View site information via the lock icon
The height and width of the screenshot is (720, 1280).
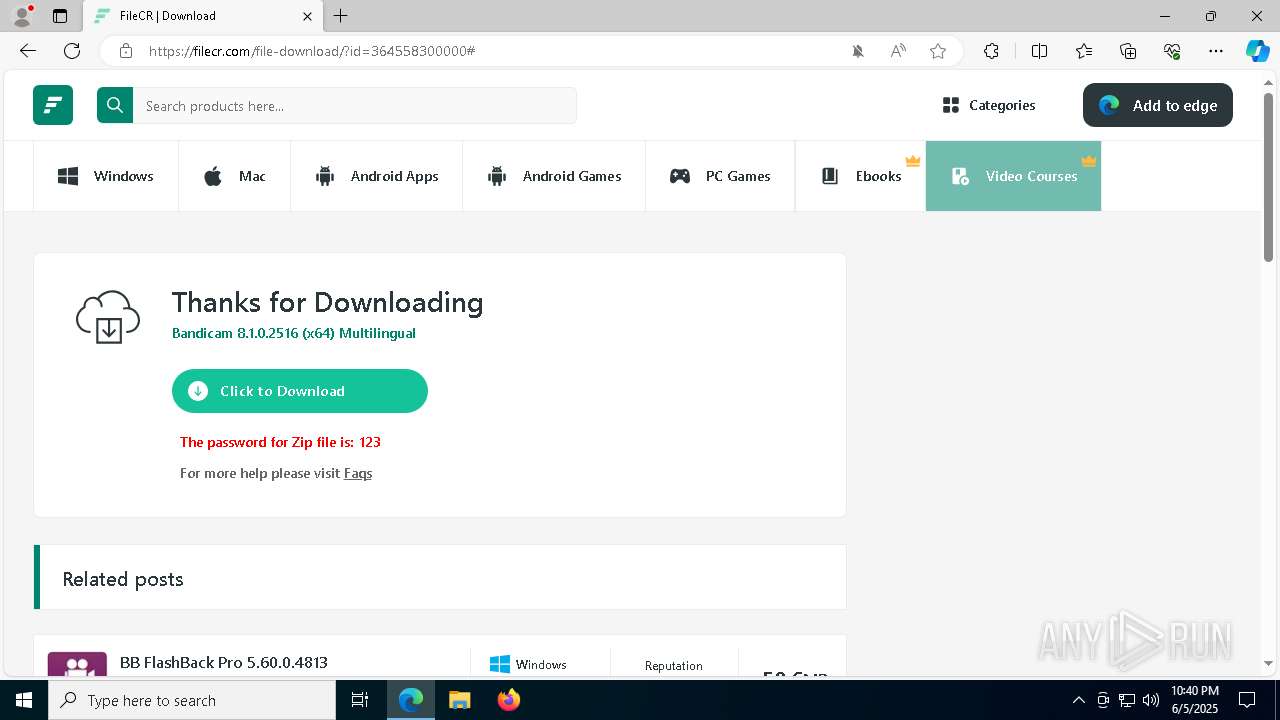click(126, 51)
